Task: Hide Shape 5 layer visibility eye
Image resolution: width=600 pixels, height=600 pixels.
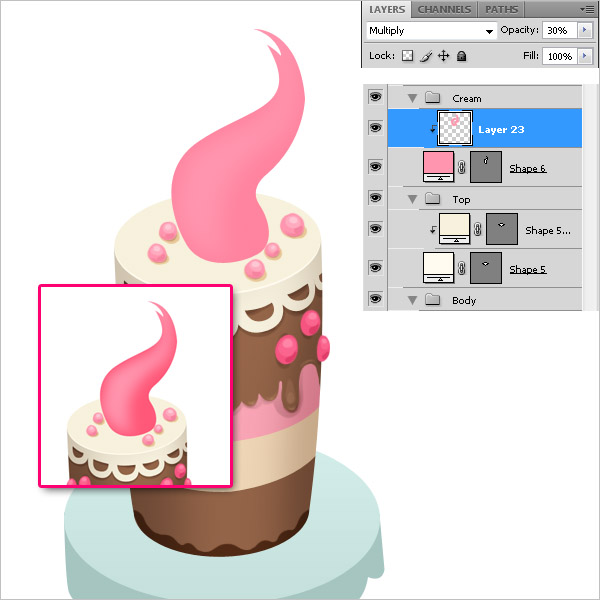Action: (x=375, y=267)
